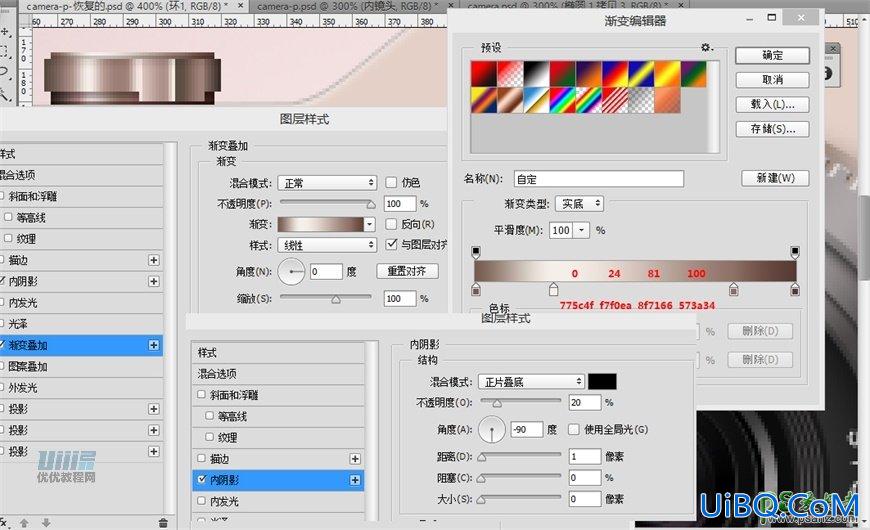870x530 pixels.
Task: Open the 平滑度 smoothness arrow dropdown
Action: click(x=581, y=230)
